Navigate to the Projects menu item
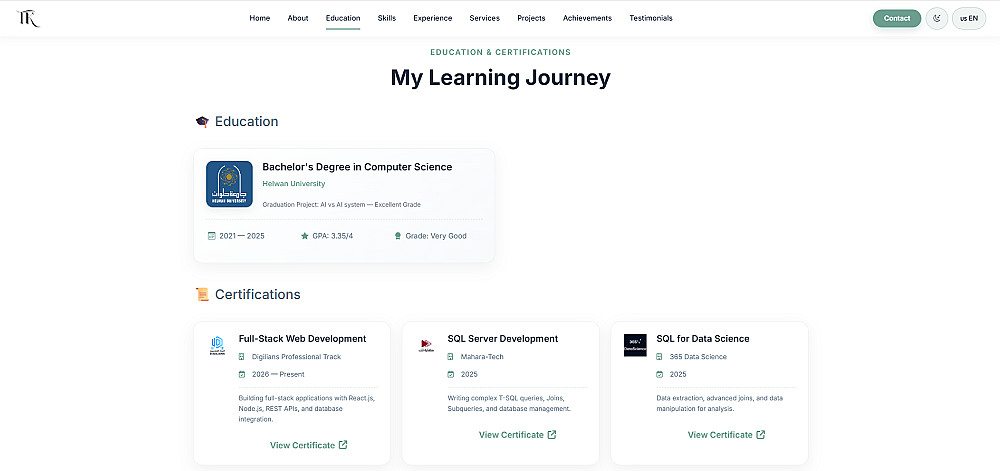The height and width of the screenshot is (471, 1000). pos(531,18)
